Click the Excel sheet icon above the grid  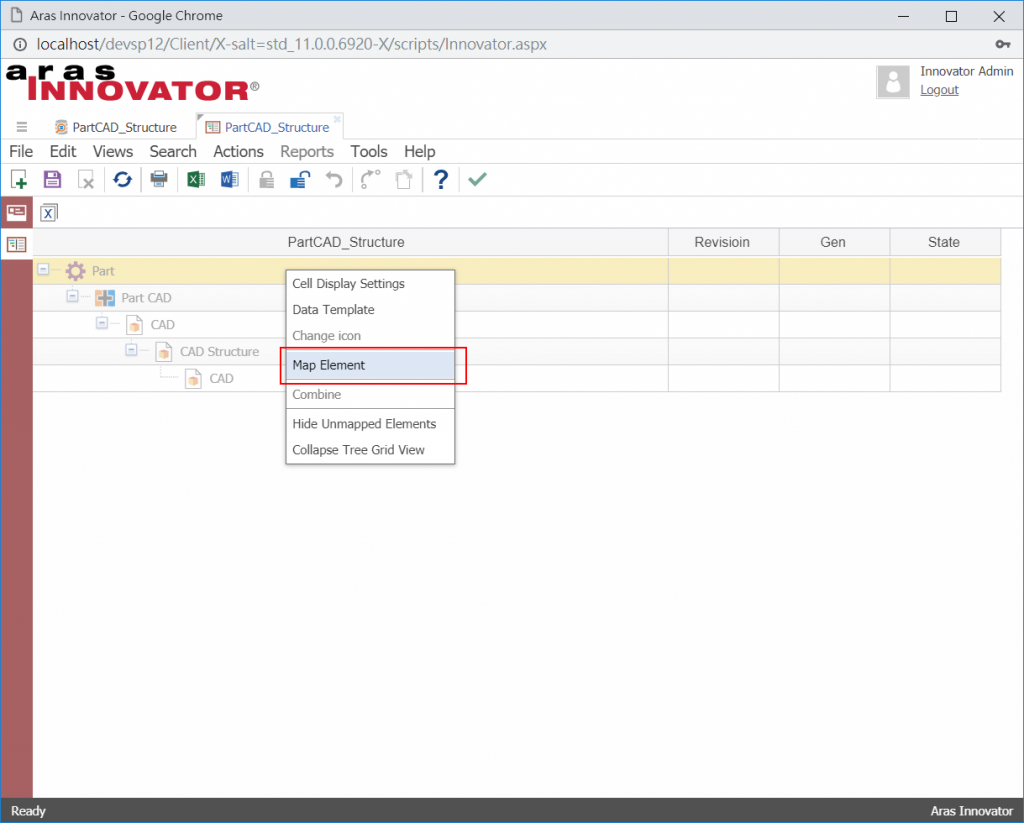click(x=48, y=213)
